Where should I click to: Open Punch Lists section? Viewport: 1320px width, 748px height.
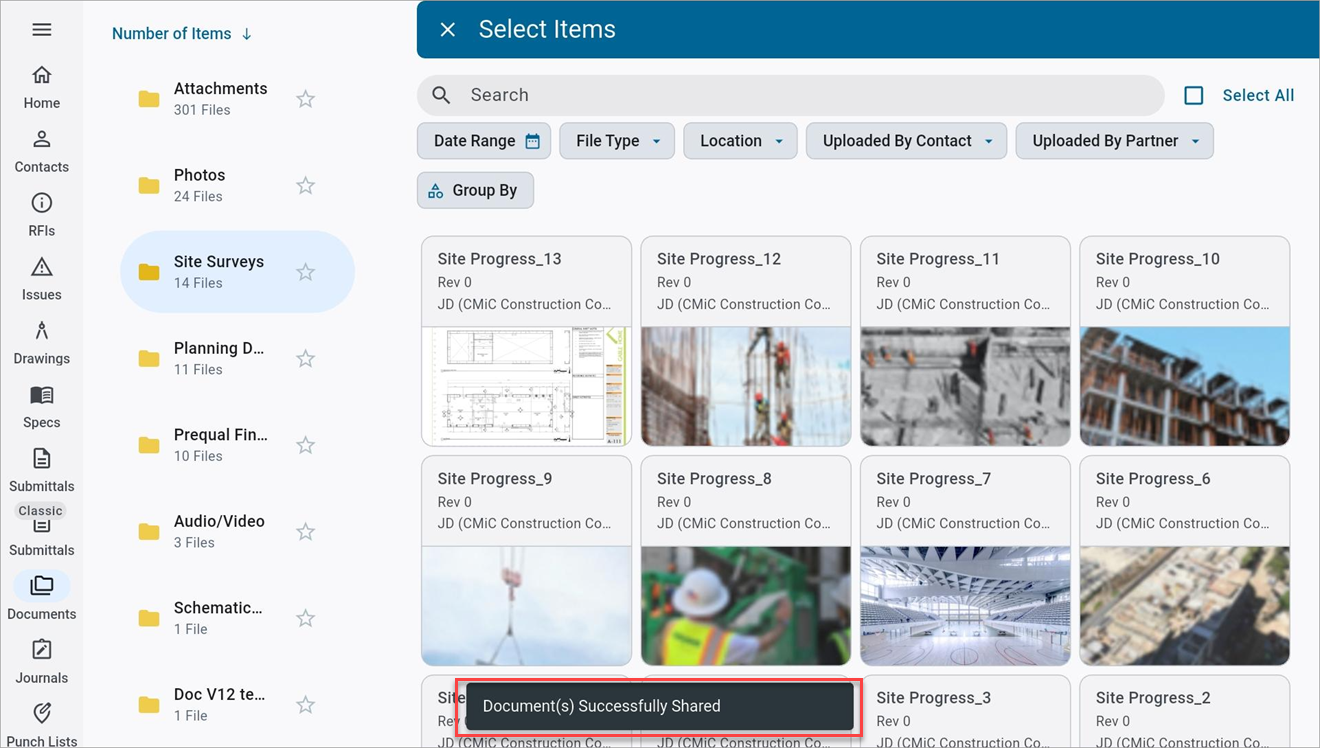pyautogui.click(x=41, y=725)
